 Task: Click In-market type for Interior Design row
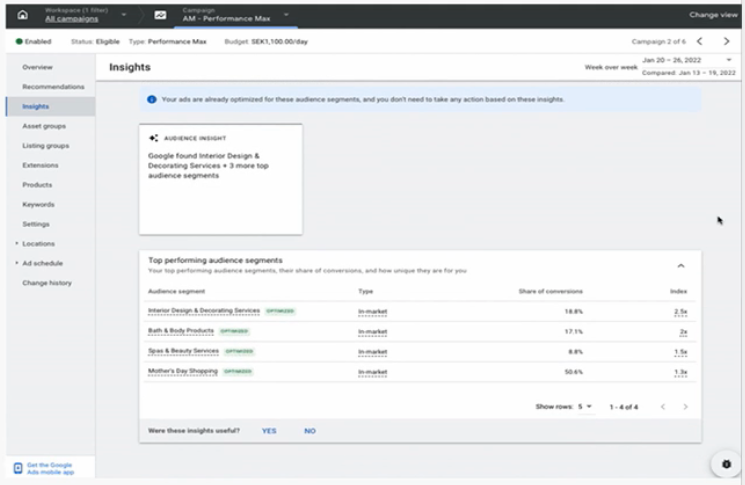click(x=372, y=312)
